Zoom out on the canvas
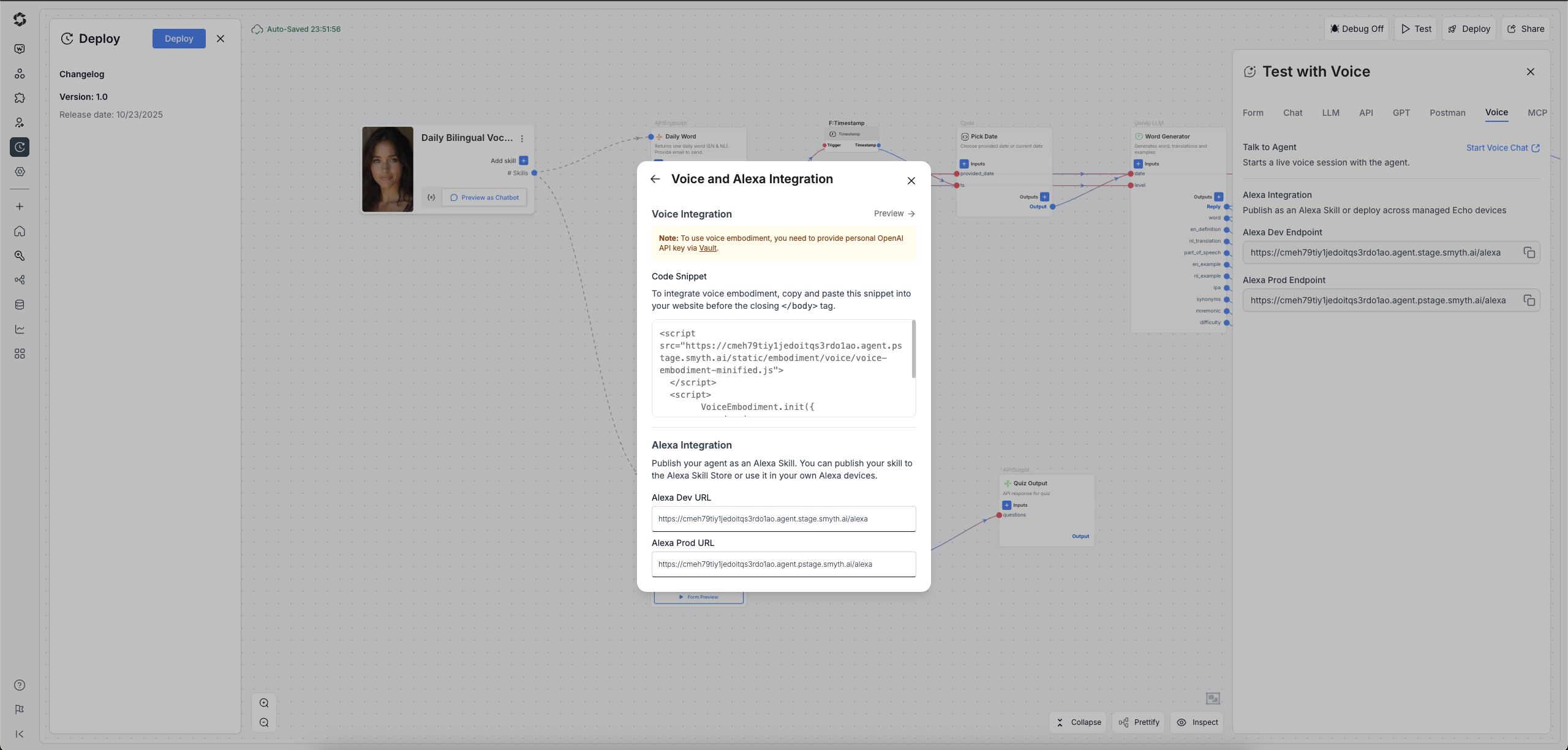Image resolution: width=1568 pixels, height=750 pixels. coord(264,722)
